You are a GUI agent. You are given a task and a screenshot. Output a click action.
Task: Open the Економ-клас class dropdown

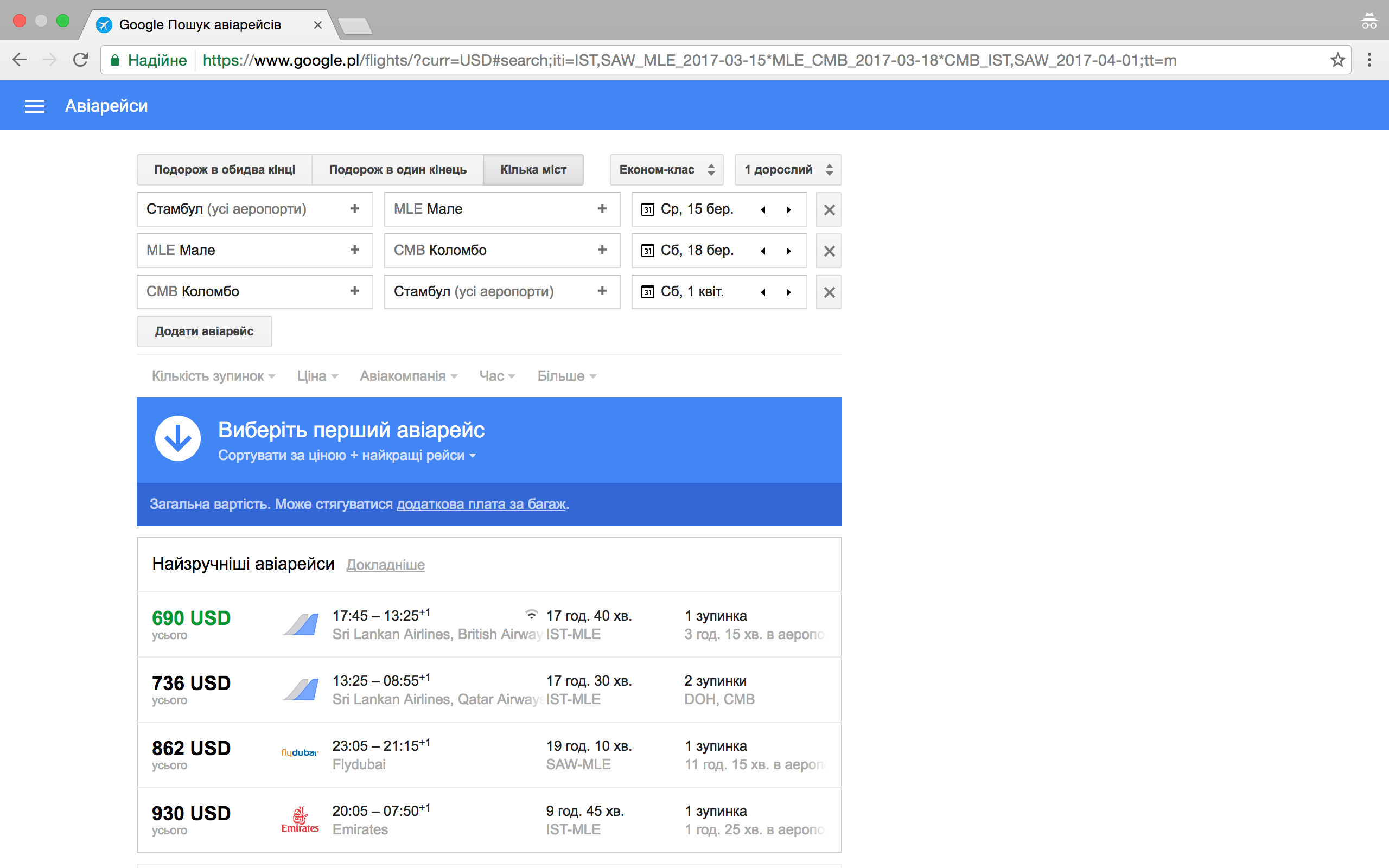(x=666, y=169)
